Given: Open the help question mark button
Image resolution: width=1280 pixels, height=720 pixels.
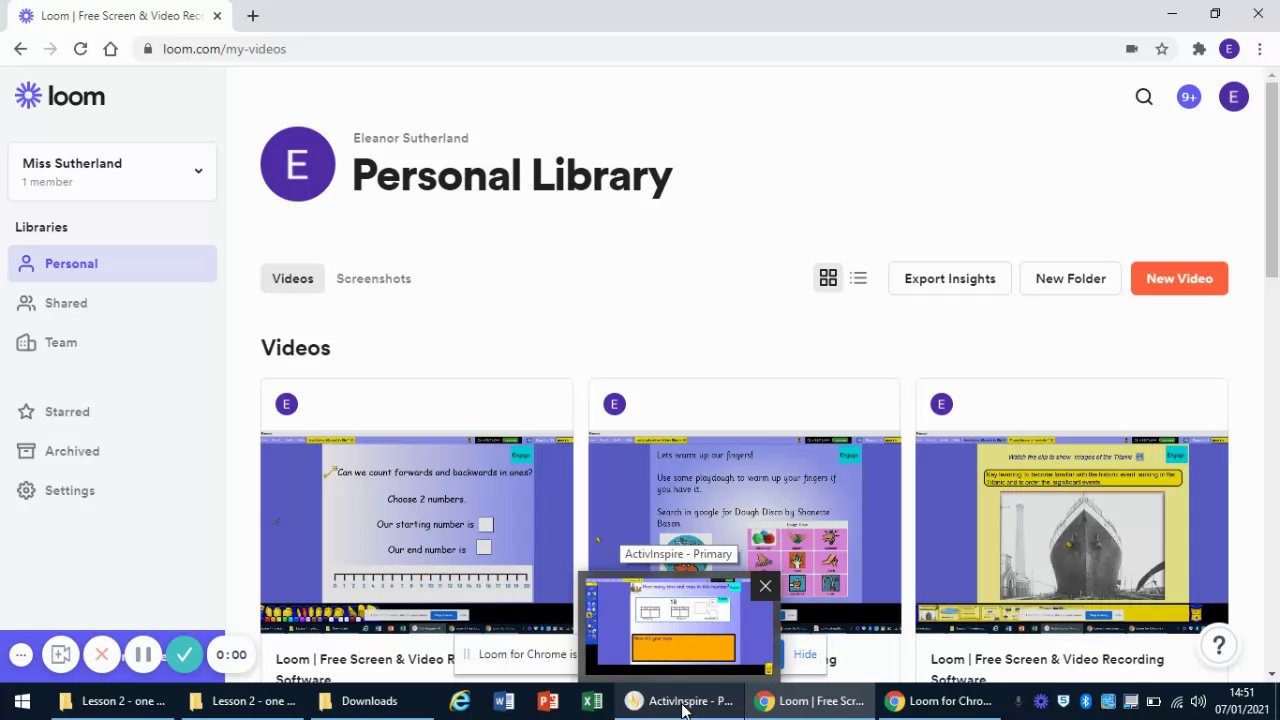Looking at the screenshot, I should tap(1218, 646).
